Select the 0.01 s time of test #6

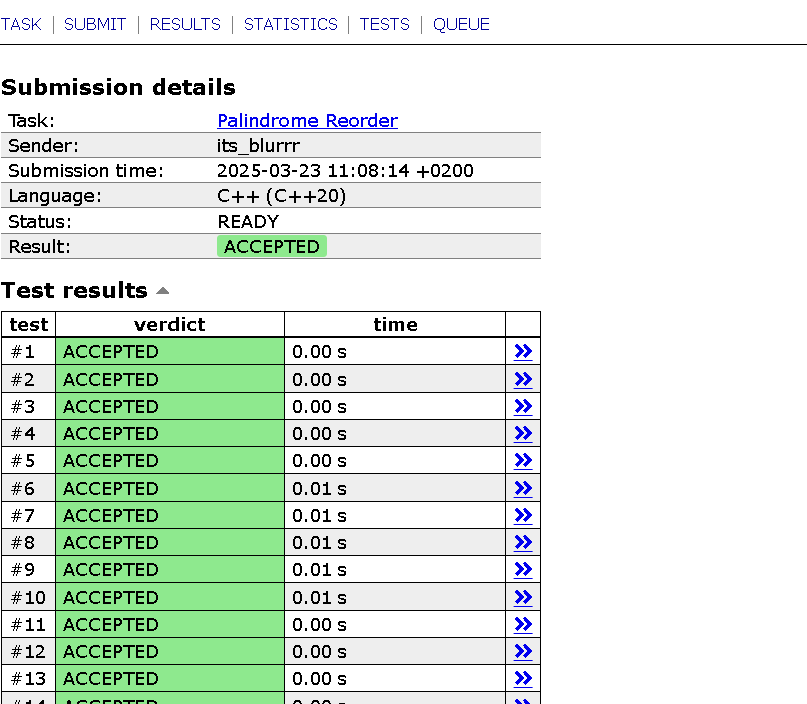(319, 488)
